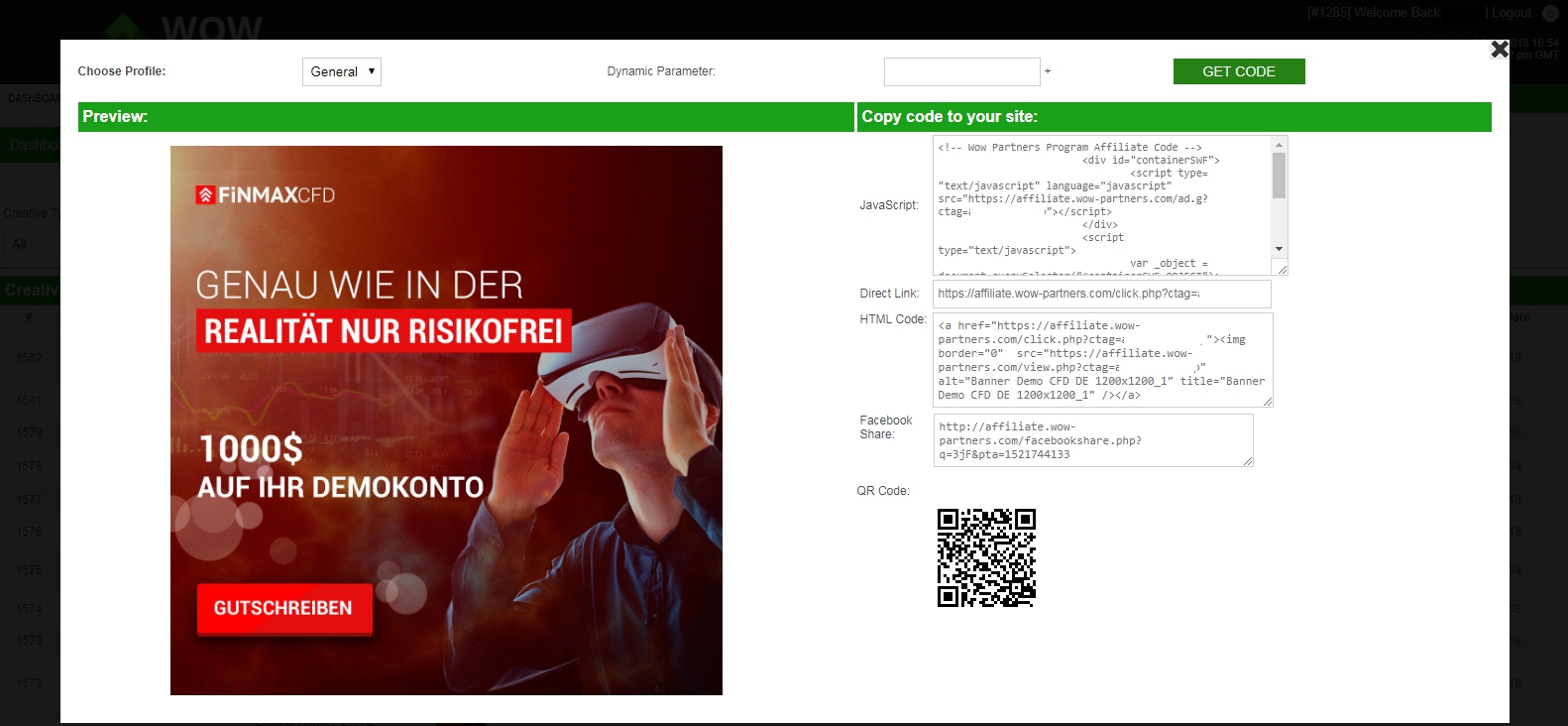Click inside the HTML Code text area
Image resolution: width=1568 pixels, height=726 pixels.
click(x=1100, y=360)
